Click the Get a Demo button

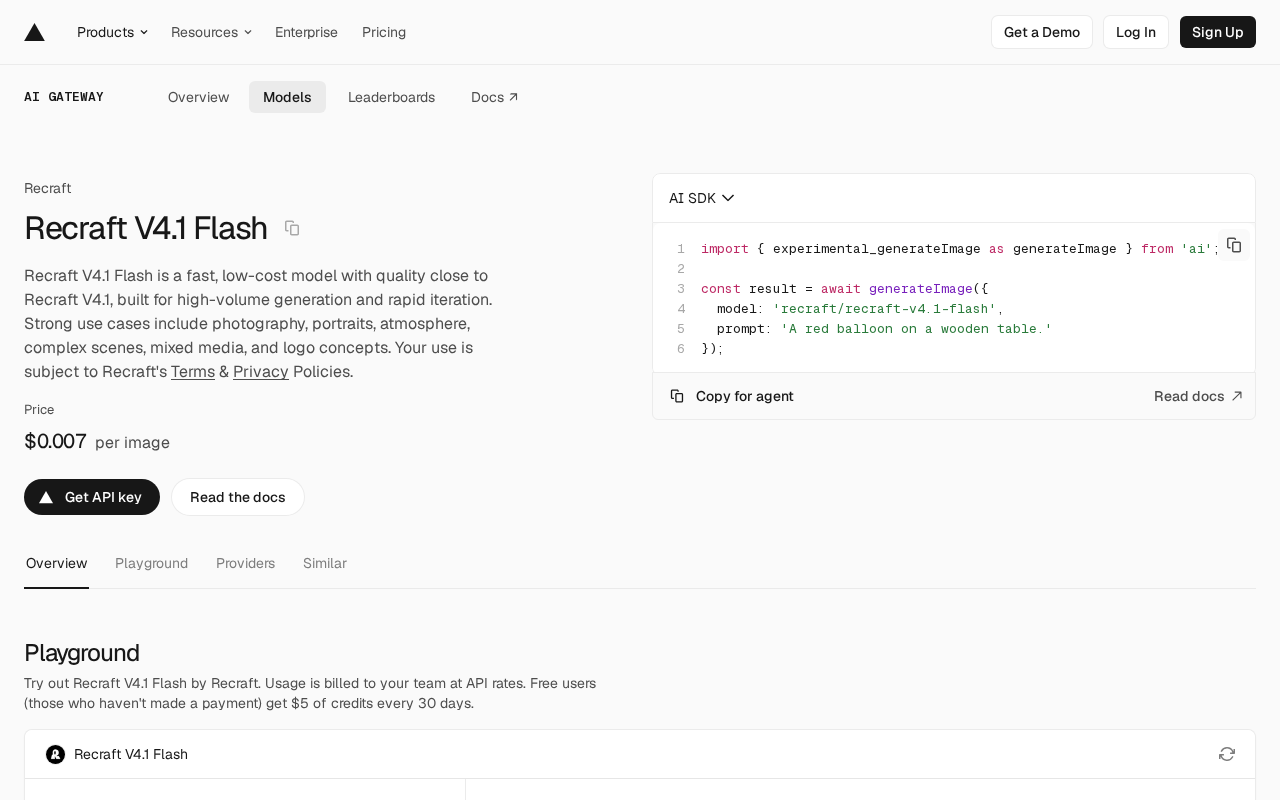click(1042, 32)
